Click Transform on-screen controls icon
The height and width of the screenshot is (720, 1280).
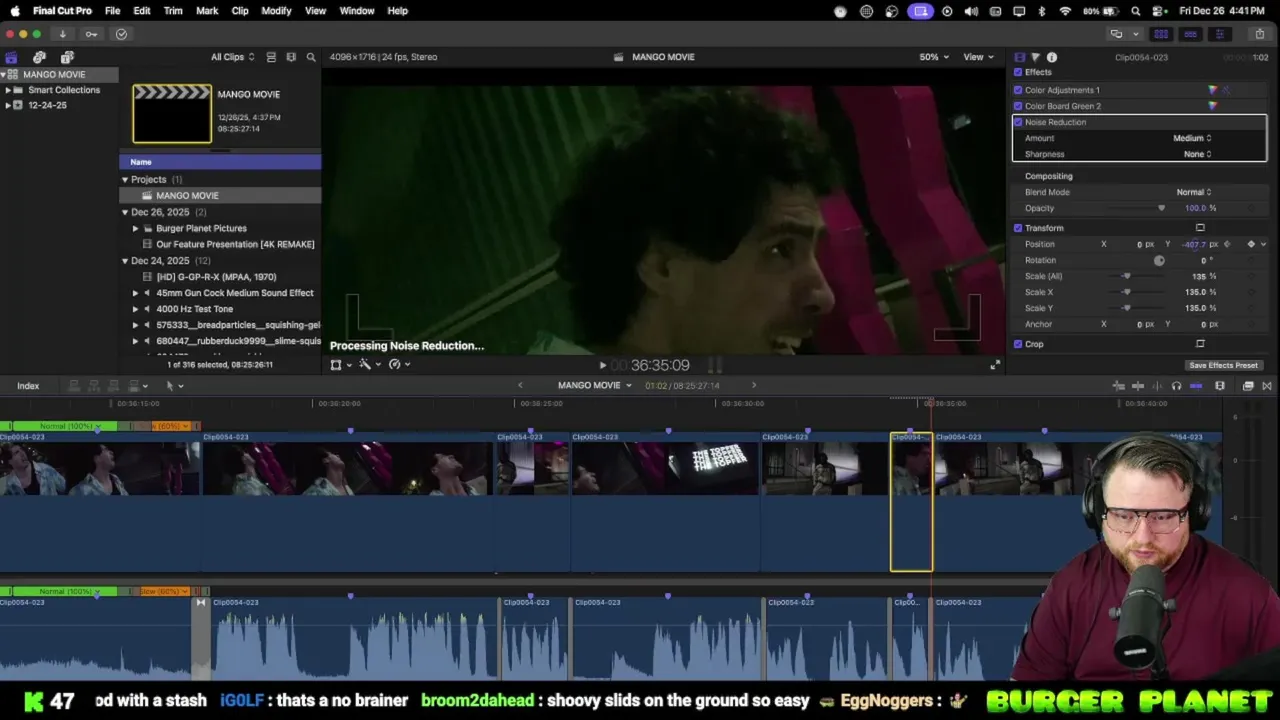1200,228
